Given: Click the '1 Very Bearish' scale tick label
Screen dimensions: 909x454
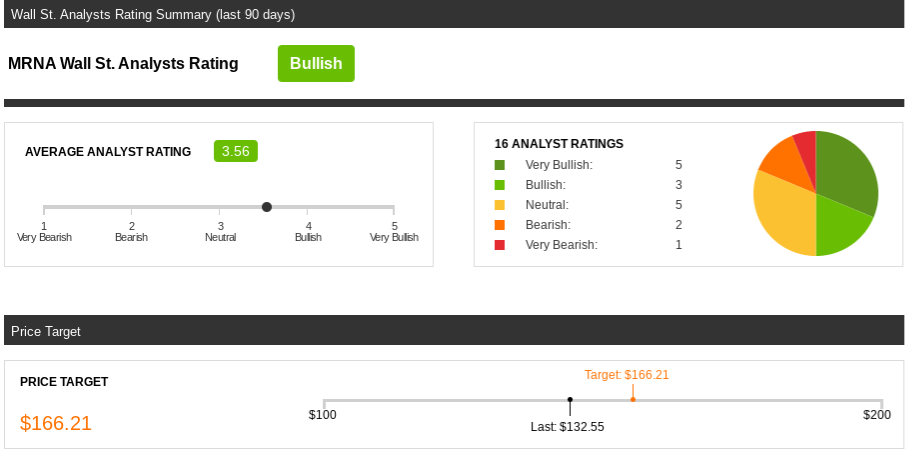Looking at the screenshot, I should pyautogui.click(x=44, y=231).
